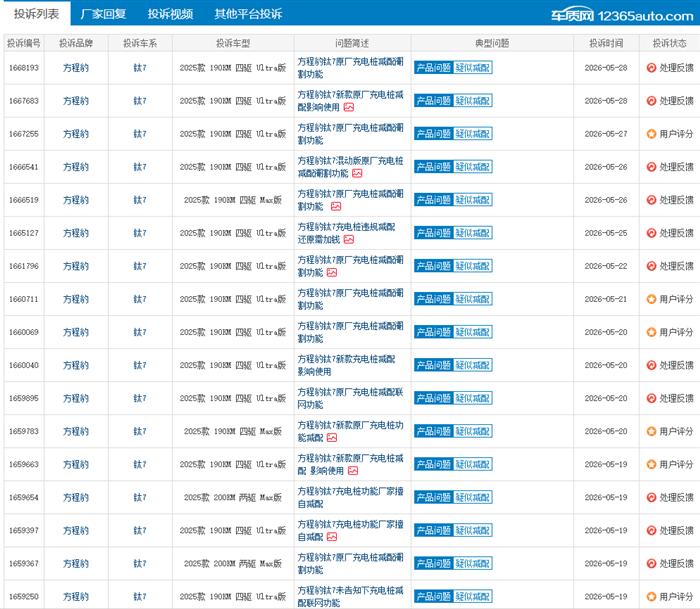Click image icon in complaint 1666541 description
Screen dimensions: 700x609
coord(357,173)
